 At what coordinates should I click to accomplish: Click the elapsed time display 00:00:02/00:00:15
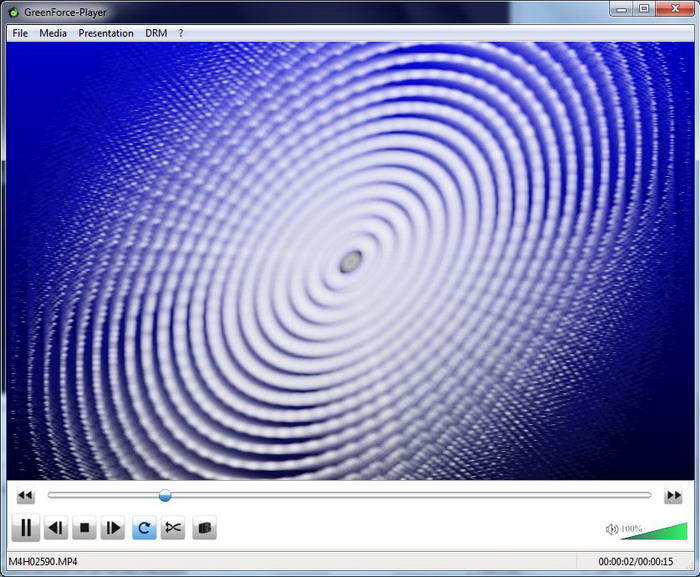(x=635, y=561)
